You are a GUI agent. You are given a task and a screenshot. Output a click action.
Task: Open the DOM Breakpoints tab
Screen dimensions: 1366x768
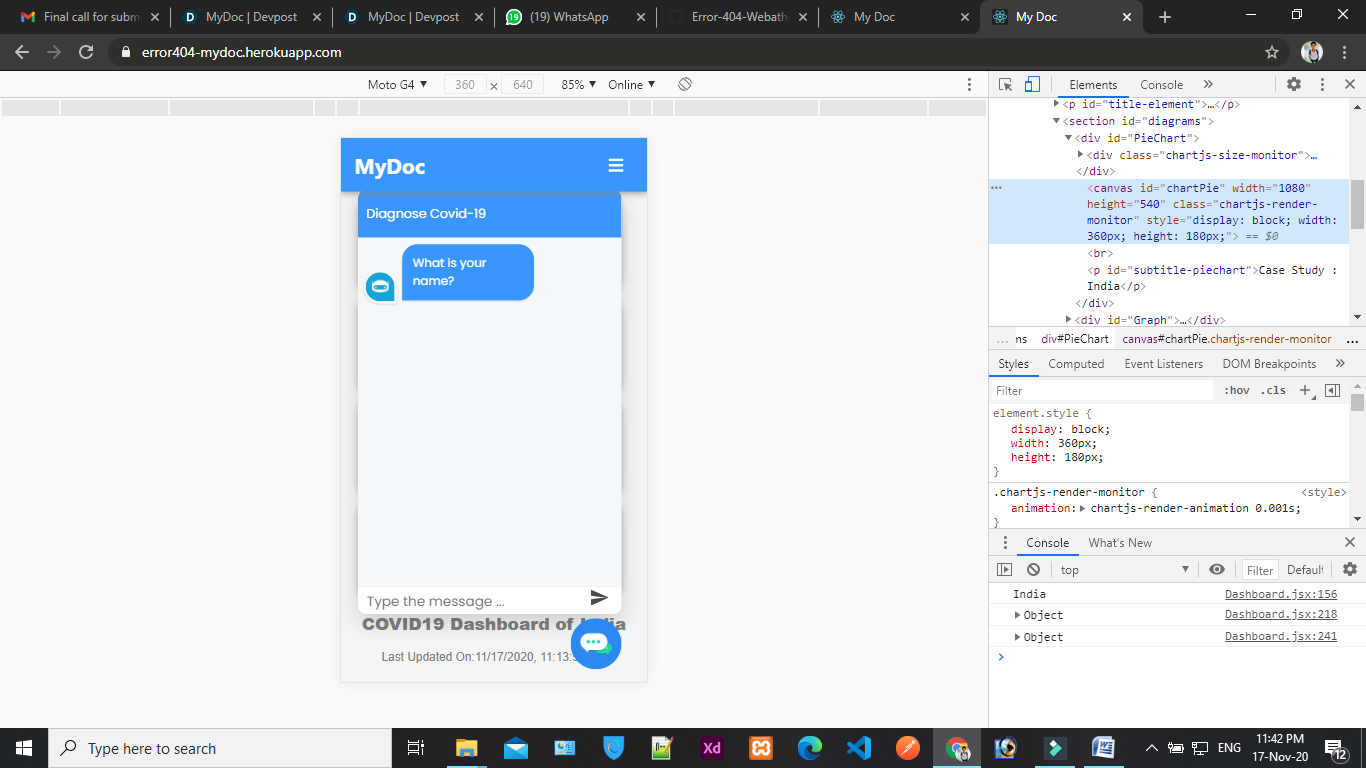[x=1269, y=364]
